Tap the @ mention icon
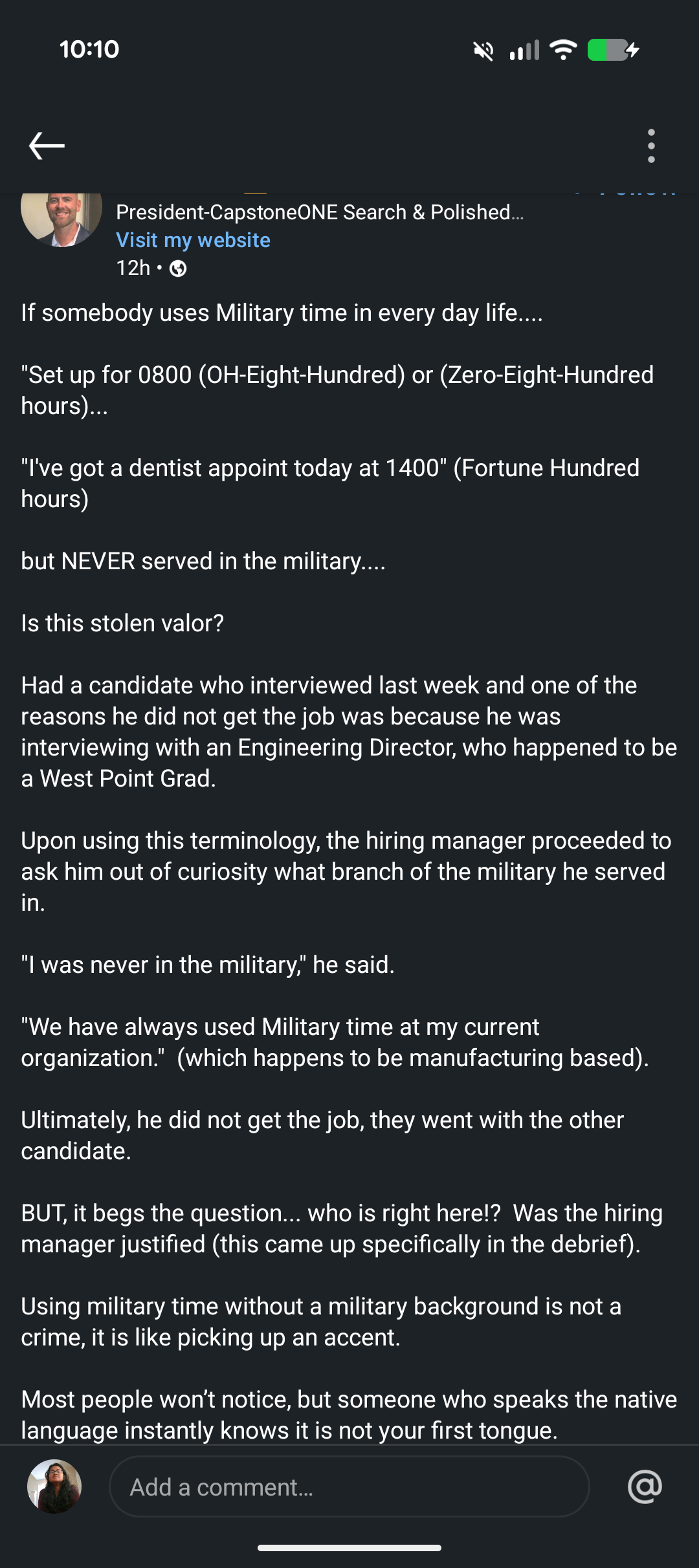The image size is (699, 1568). point(645,1486)
